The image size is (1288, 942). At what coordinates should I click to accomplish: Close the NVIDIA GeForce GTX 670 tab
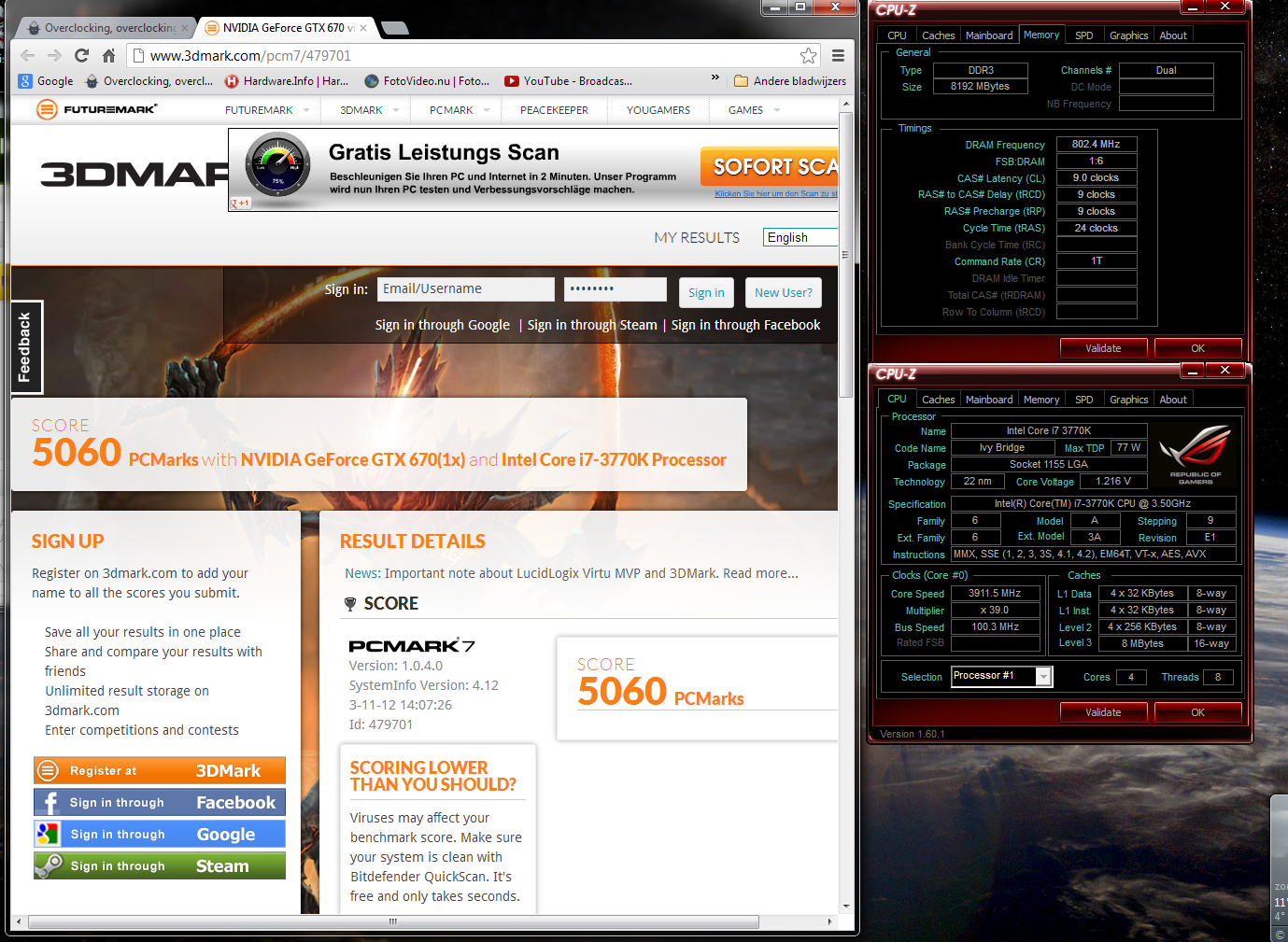pos(363,28)
